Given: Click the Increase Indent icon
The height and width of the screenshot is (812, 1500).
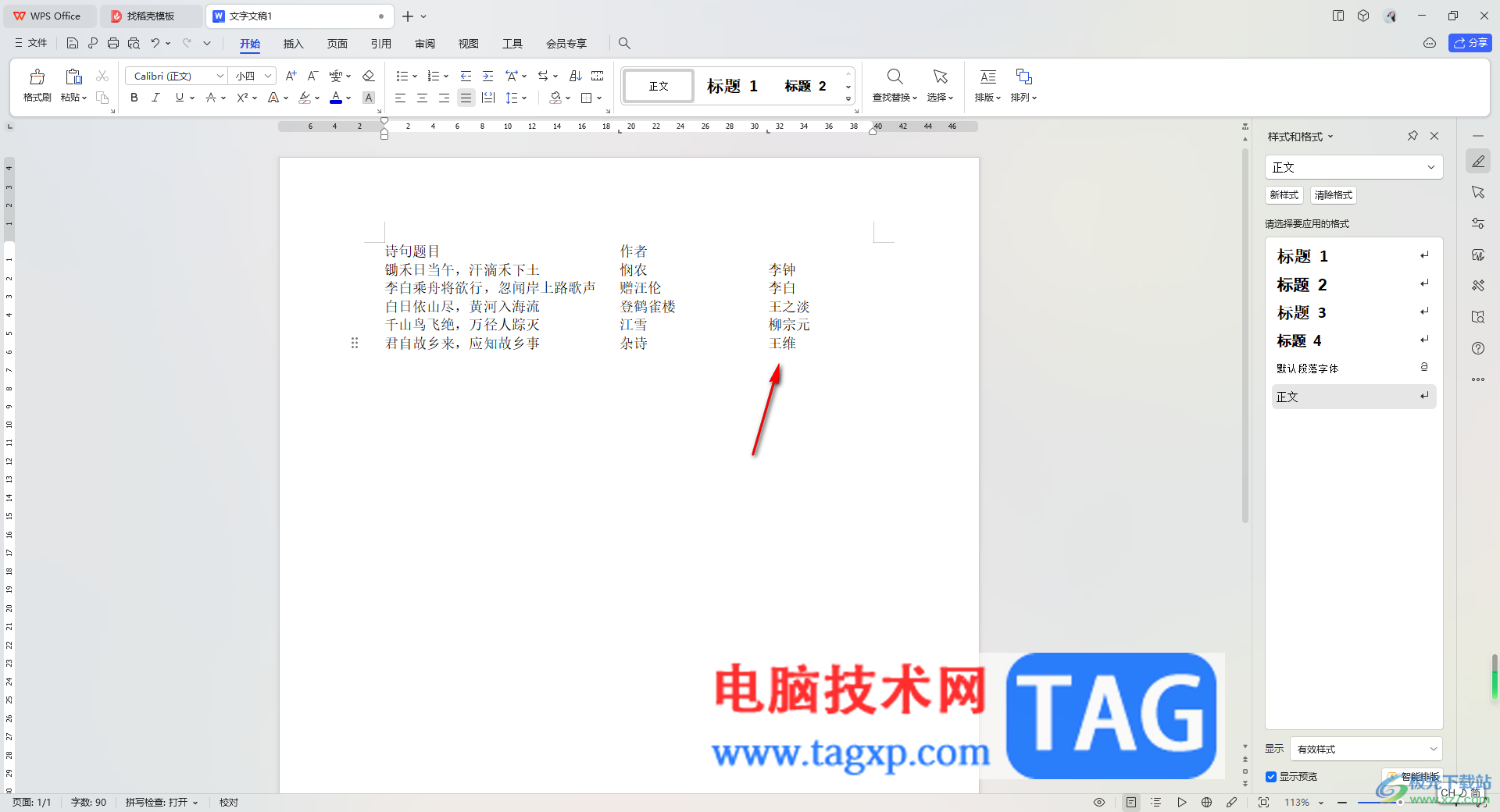Looking at the screenshot, I should [x=488, y=76].
